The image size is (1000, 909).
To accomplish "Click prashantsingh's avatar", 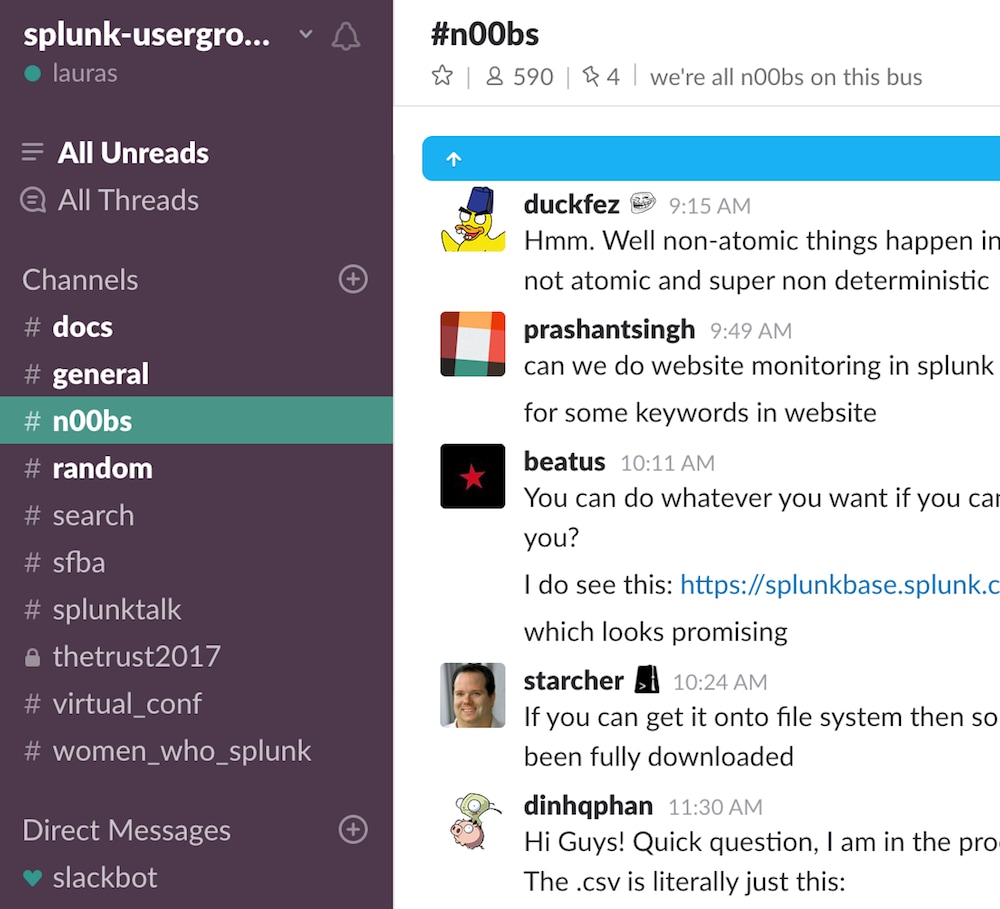I will [x=473, y=344].
